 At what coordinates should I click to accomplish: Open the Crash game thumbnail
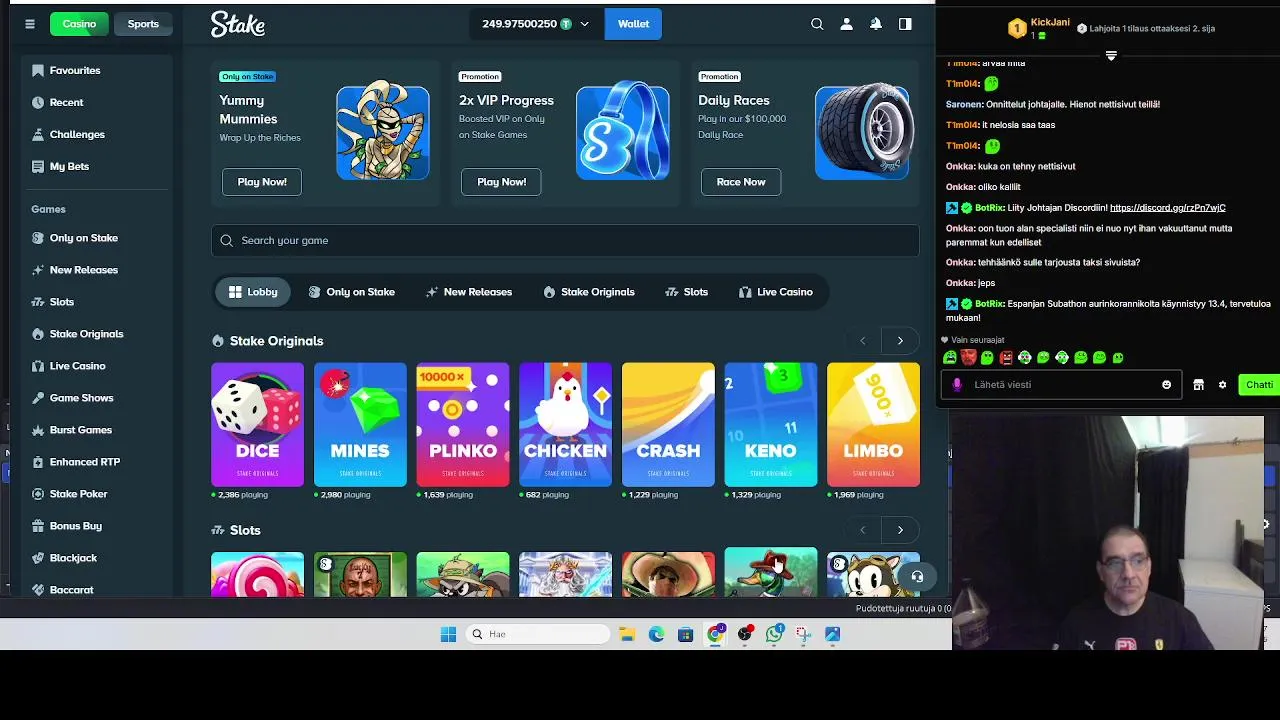point(668,425)
